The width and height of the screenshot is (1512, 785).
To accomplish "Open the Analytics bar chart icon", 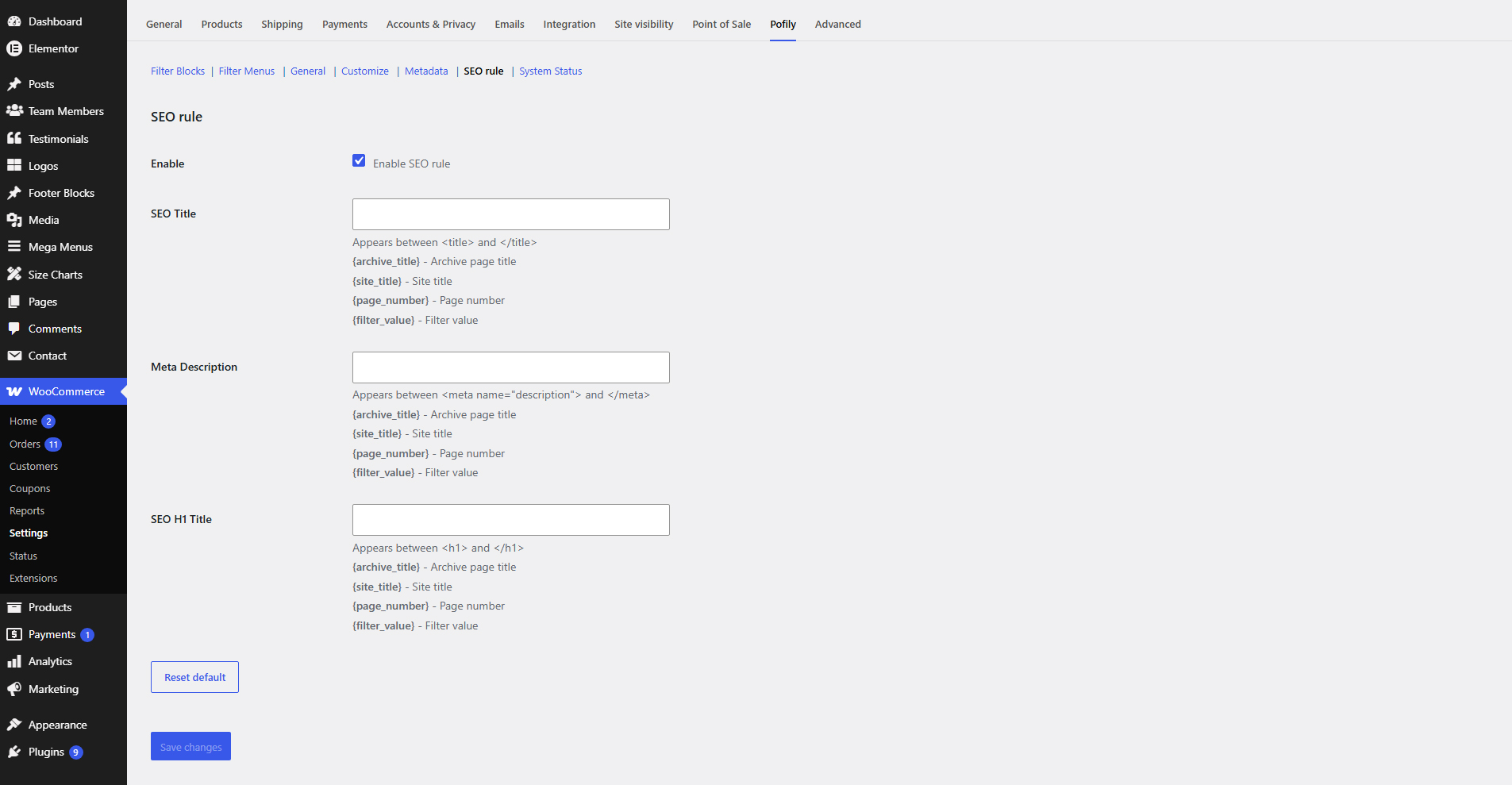I will click(x=14, y=661).
